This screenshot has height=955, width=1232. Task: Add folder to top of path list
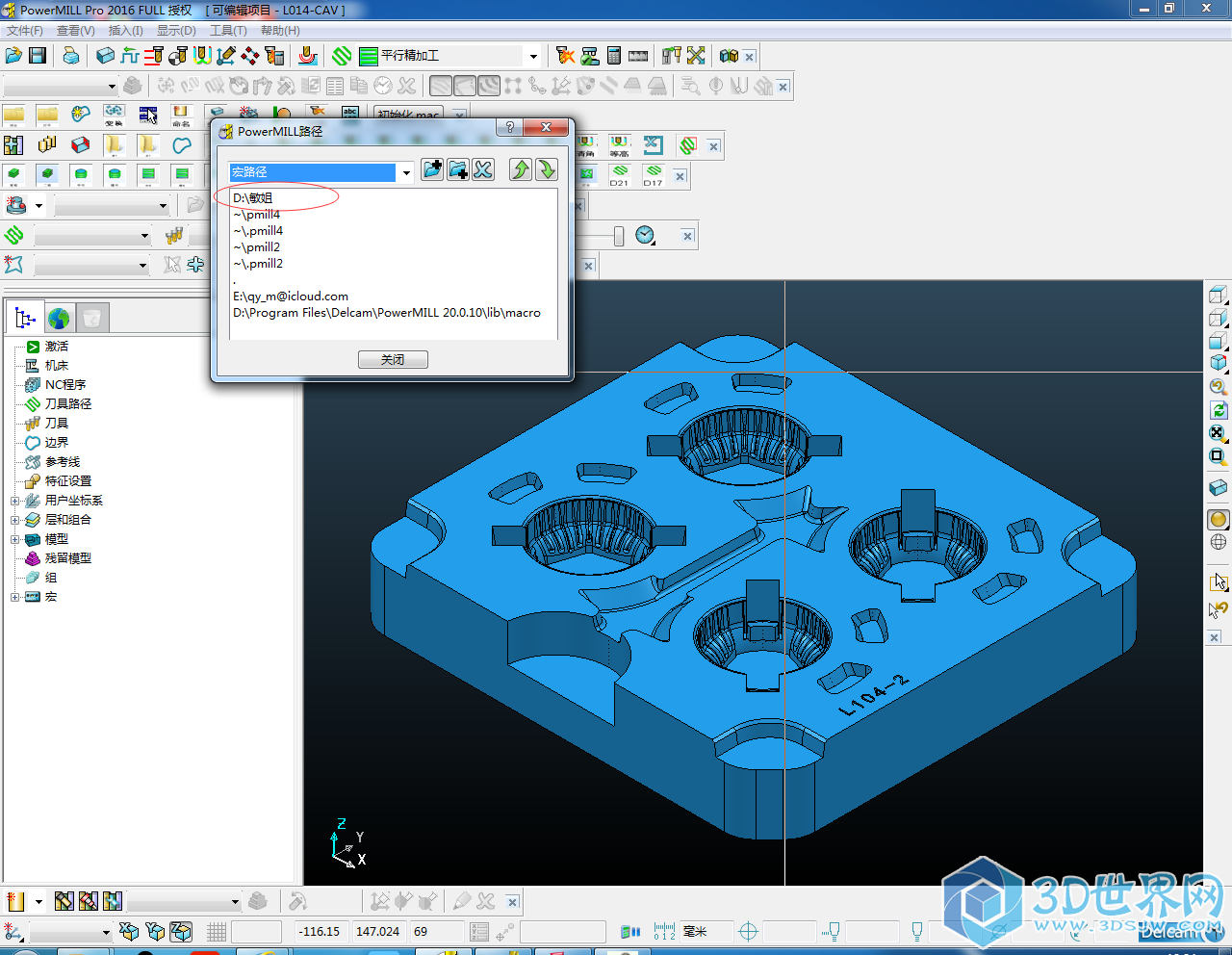coord(433,169)
